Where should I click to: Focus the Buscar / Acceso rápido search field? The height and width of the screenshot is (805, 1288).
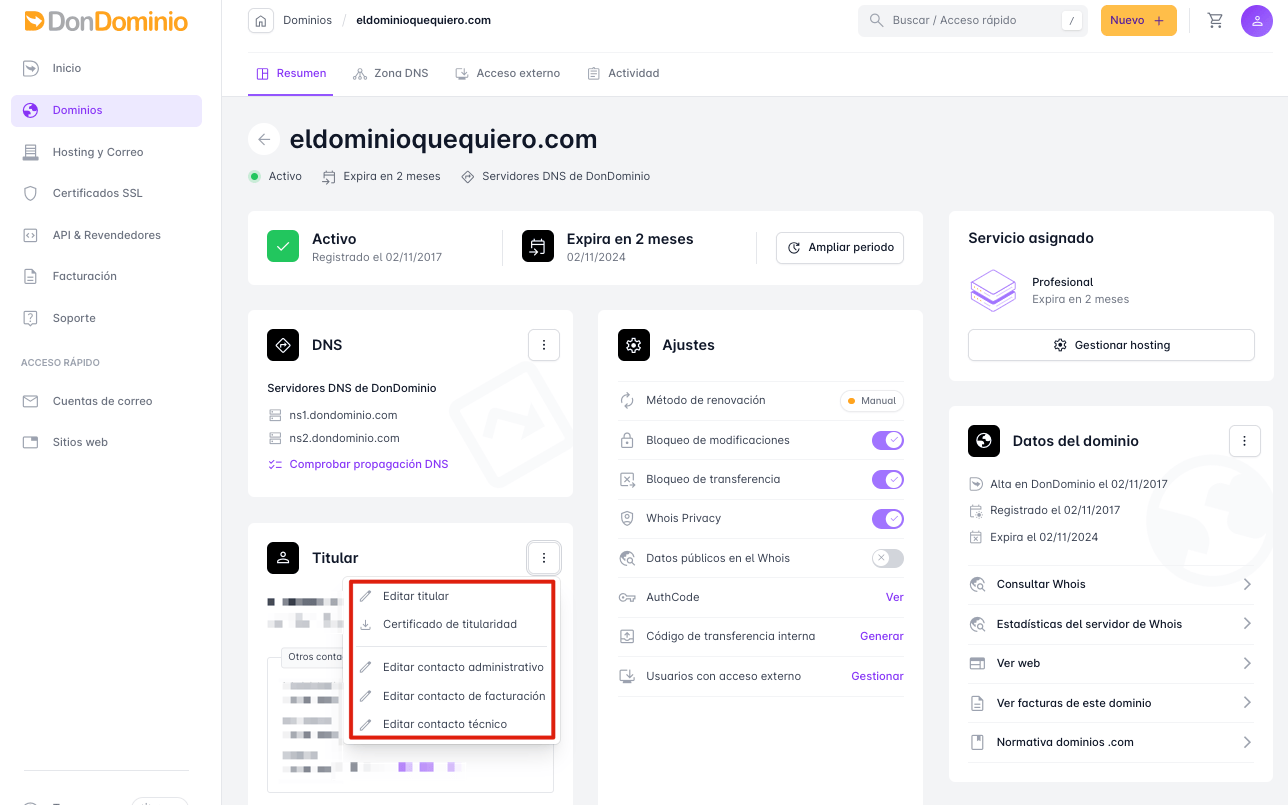(x=972, y=20)
